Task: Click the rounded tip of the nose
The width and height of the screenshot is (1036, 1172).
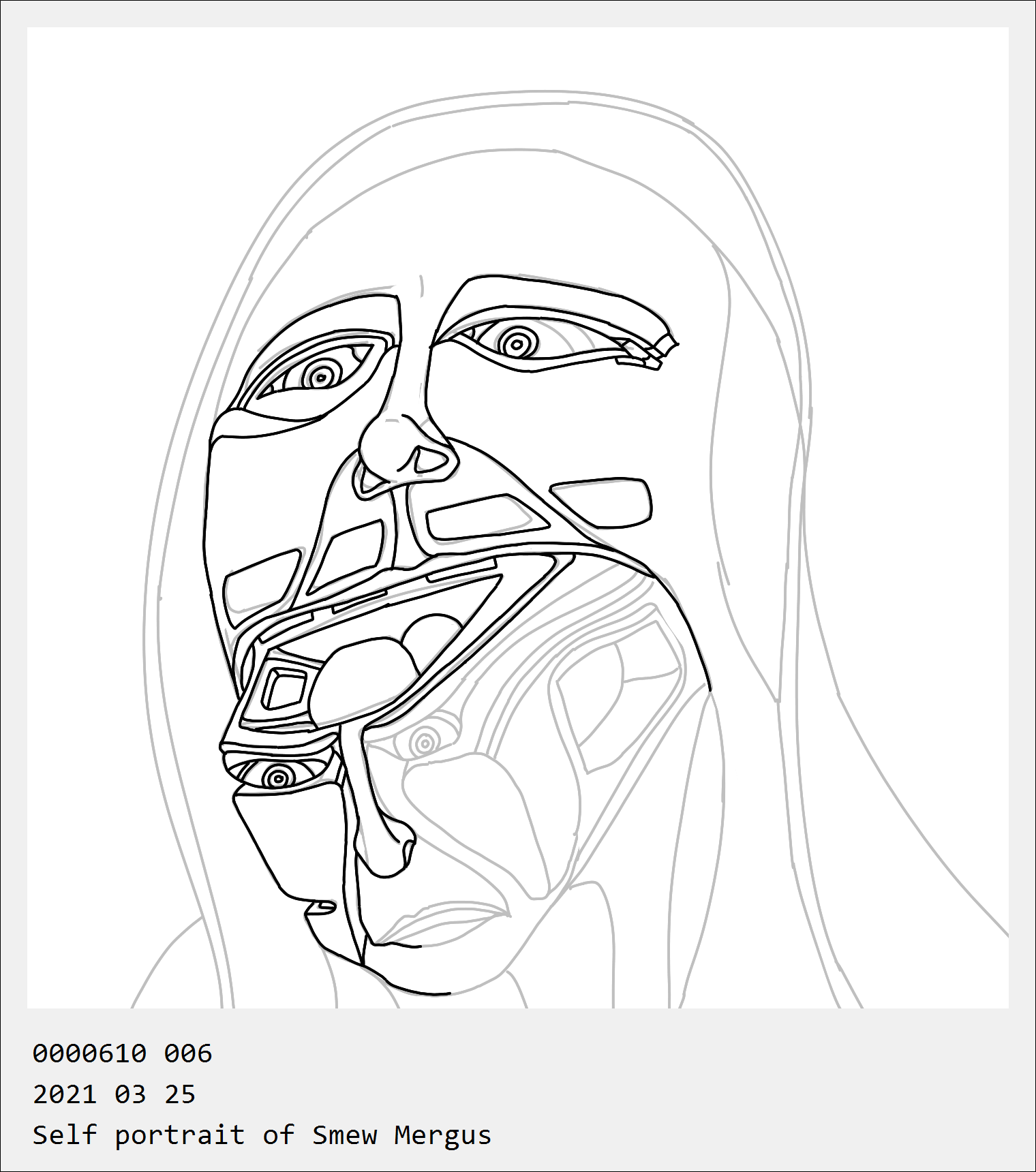Action: [x=390, y=448]
